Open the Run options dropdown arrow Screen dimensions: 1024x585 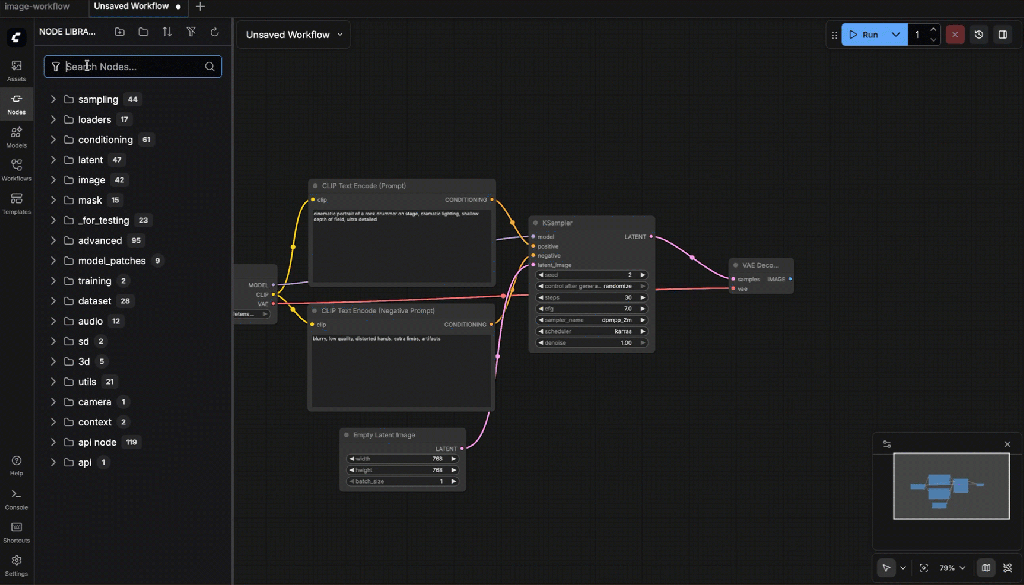tap(896, 35)
